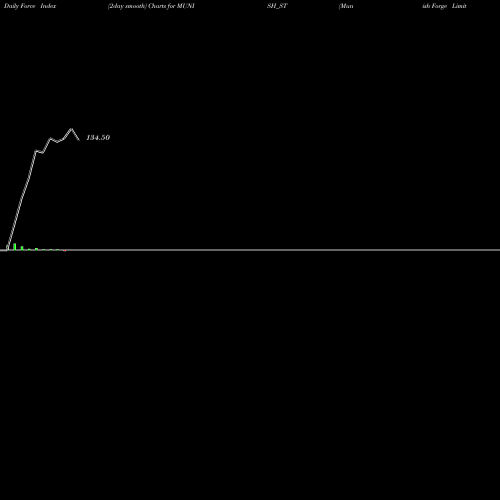Click the 'ish Forge Limit' header text

coord(444,6)
